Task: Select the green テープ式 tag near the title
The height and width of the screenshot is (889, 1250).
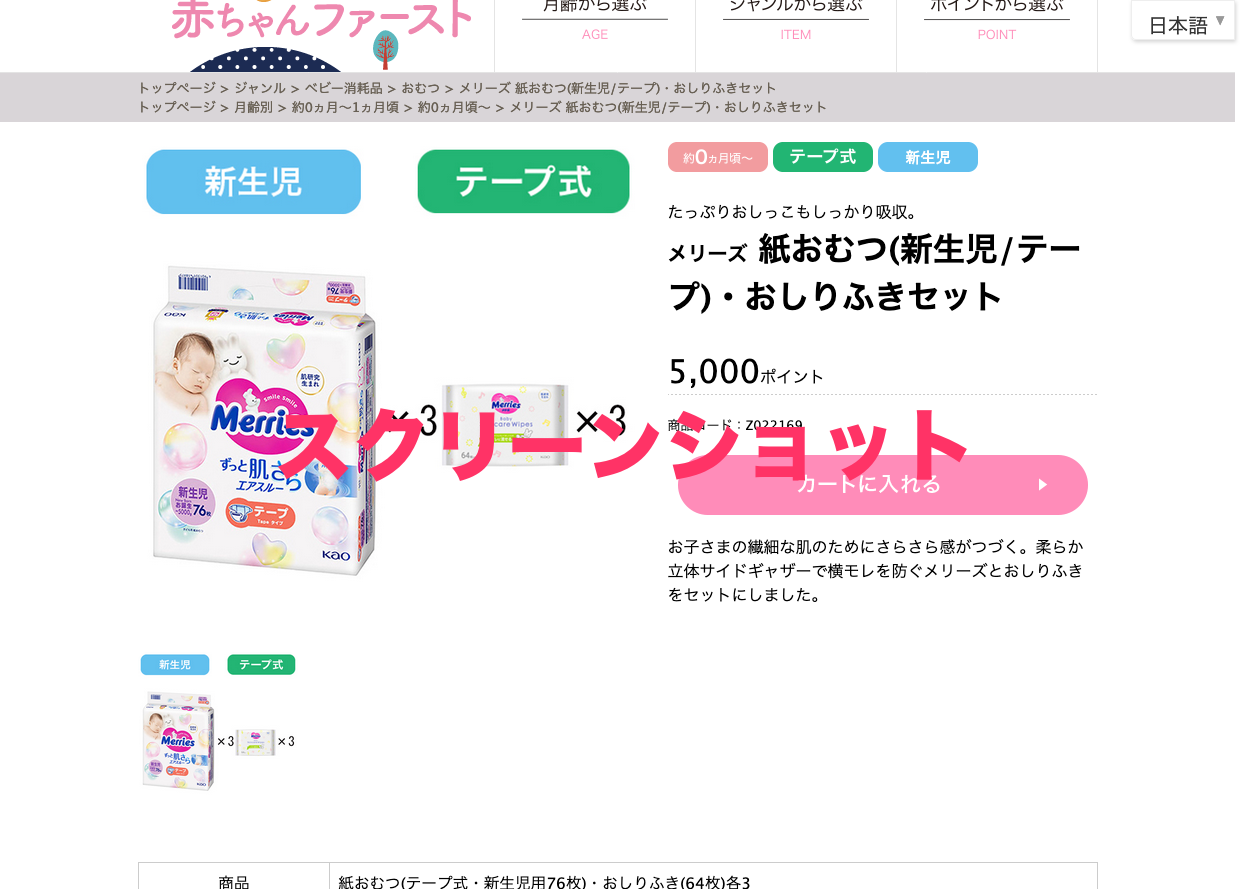Action: (x=823, y=157)
